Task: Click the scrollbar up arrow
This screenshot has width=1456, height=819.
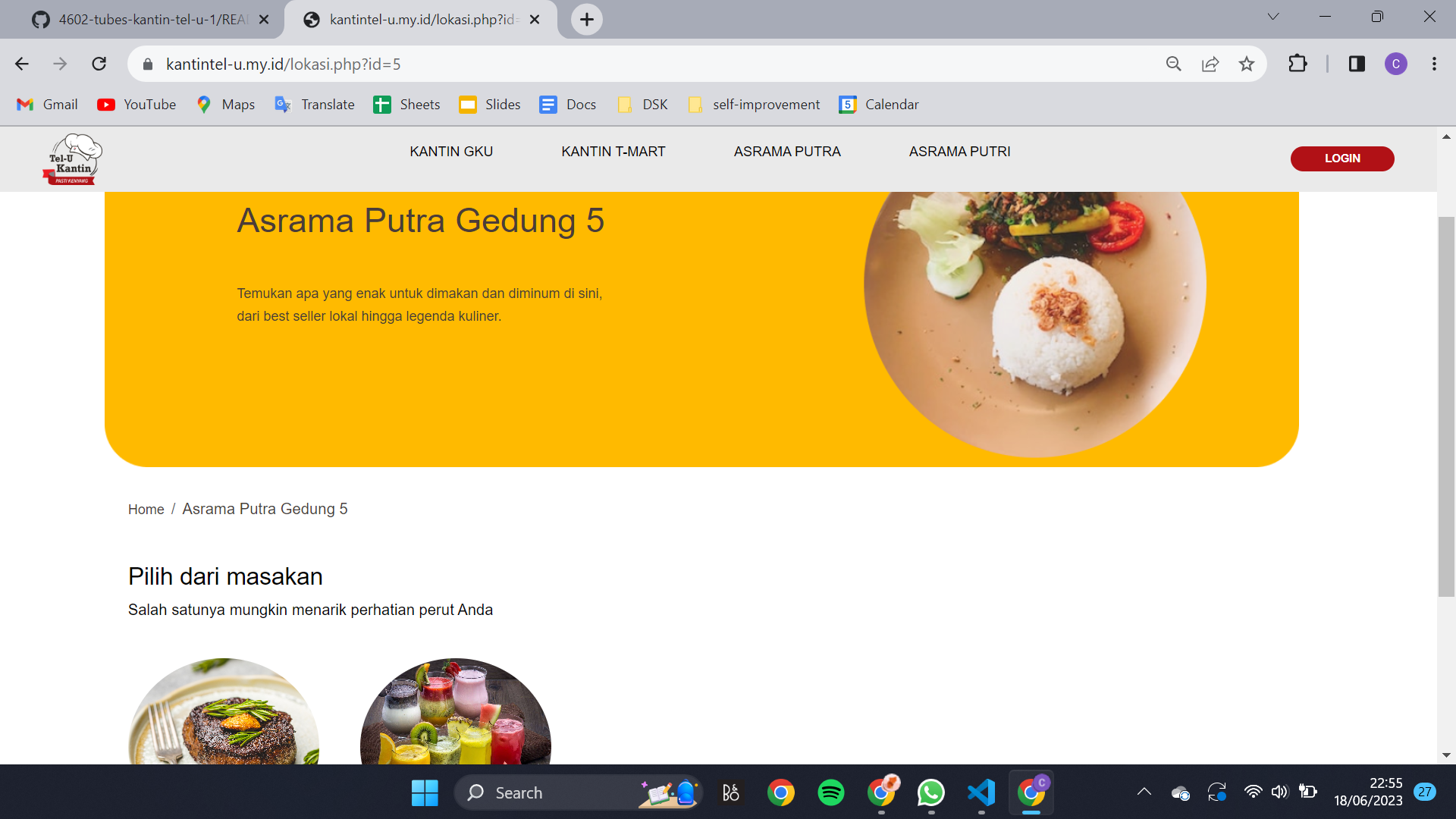Action: point(1446,136)
